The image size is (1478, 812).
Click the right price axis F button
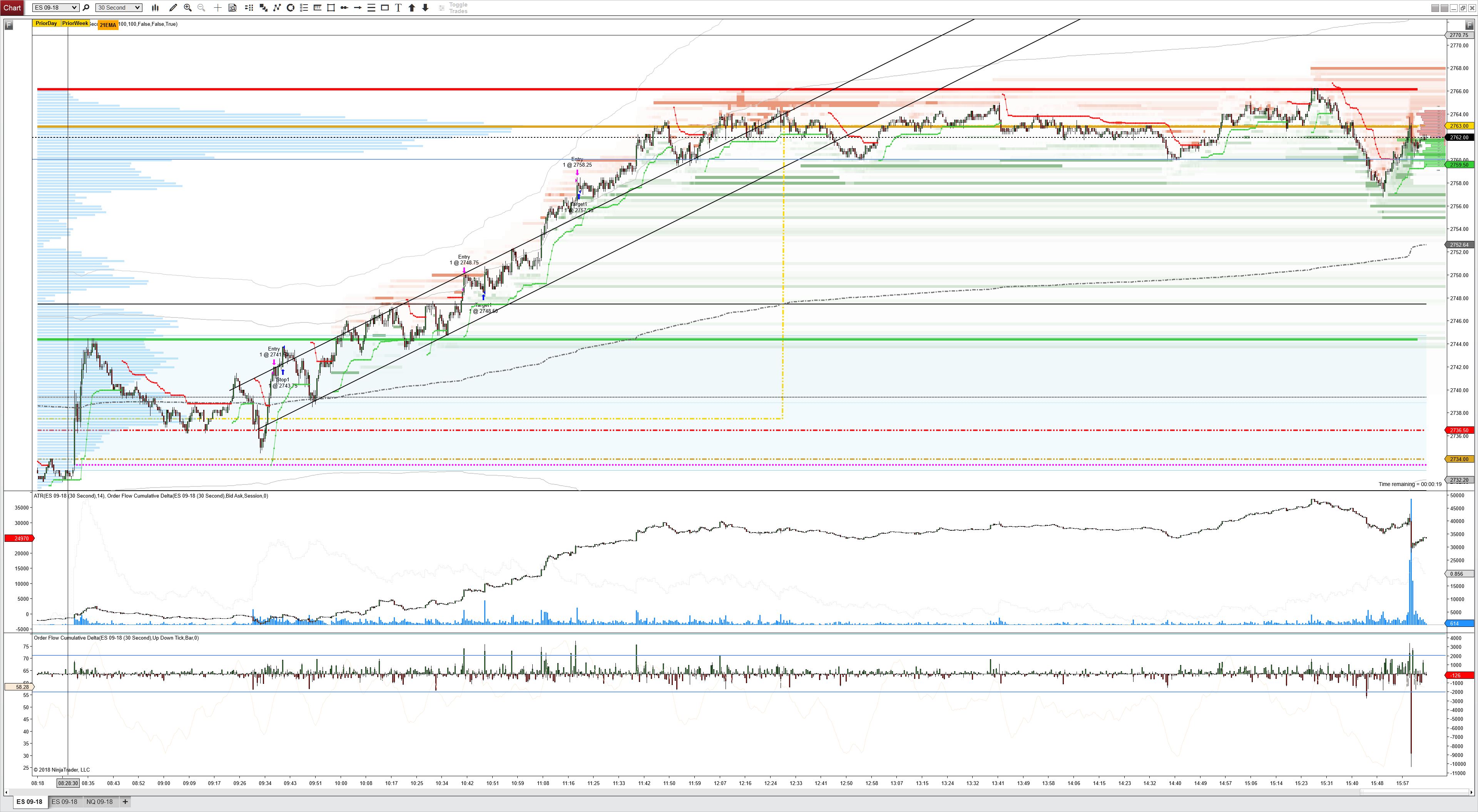[1470, 25]
